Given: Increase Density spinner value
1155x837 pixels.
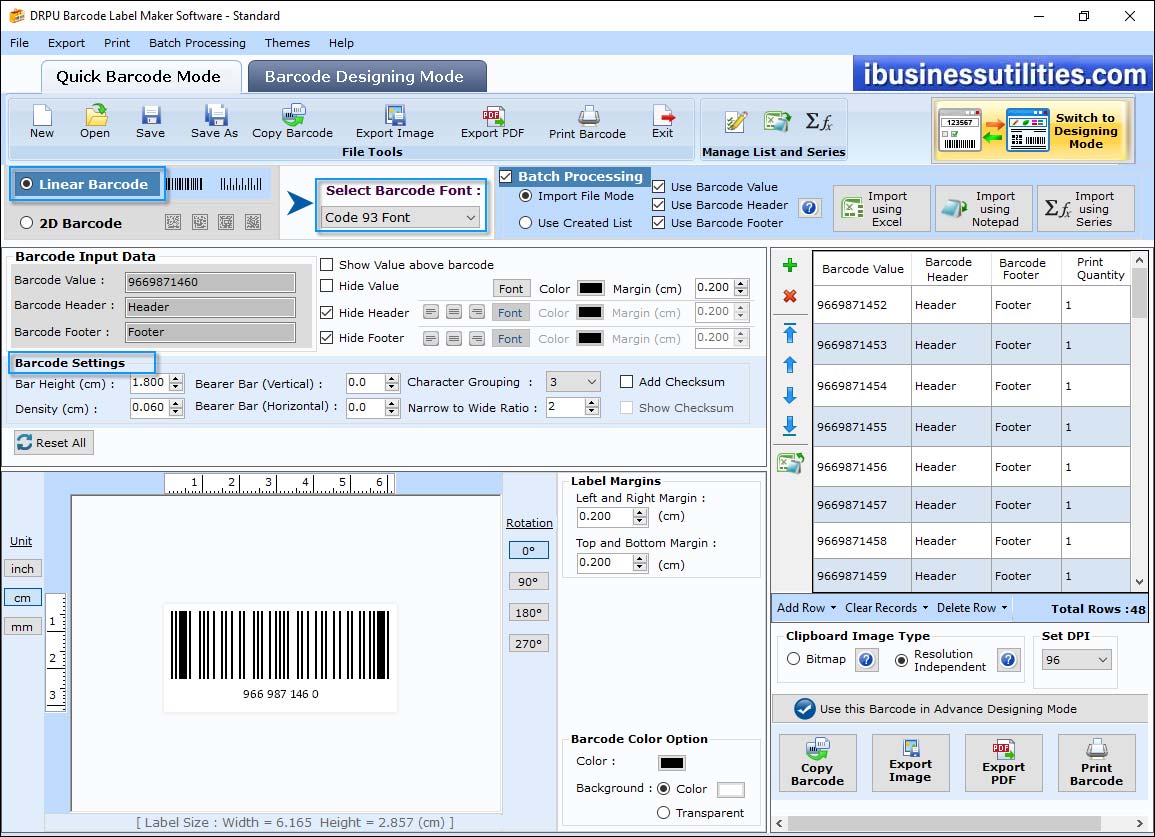Looking at the screenshot, I should 175,404.
